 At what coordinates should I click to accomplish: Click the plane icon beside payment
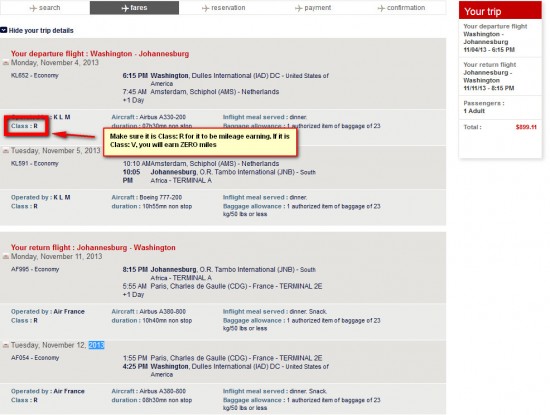[299, 8]
